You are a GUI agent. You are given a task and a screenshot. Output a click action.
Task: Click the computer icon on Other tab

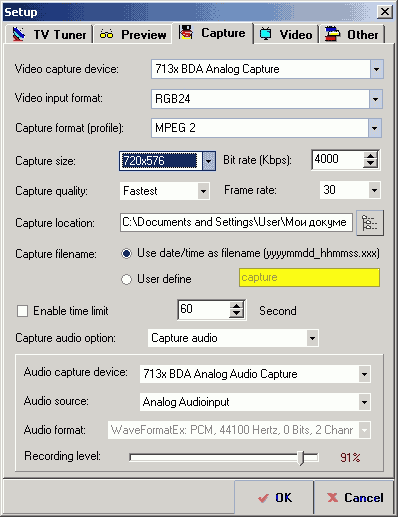[332, 34]
